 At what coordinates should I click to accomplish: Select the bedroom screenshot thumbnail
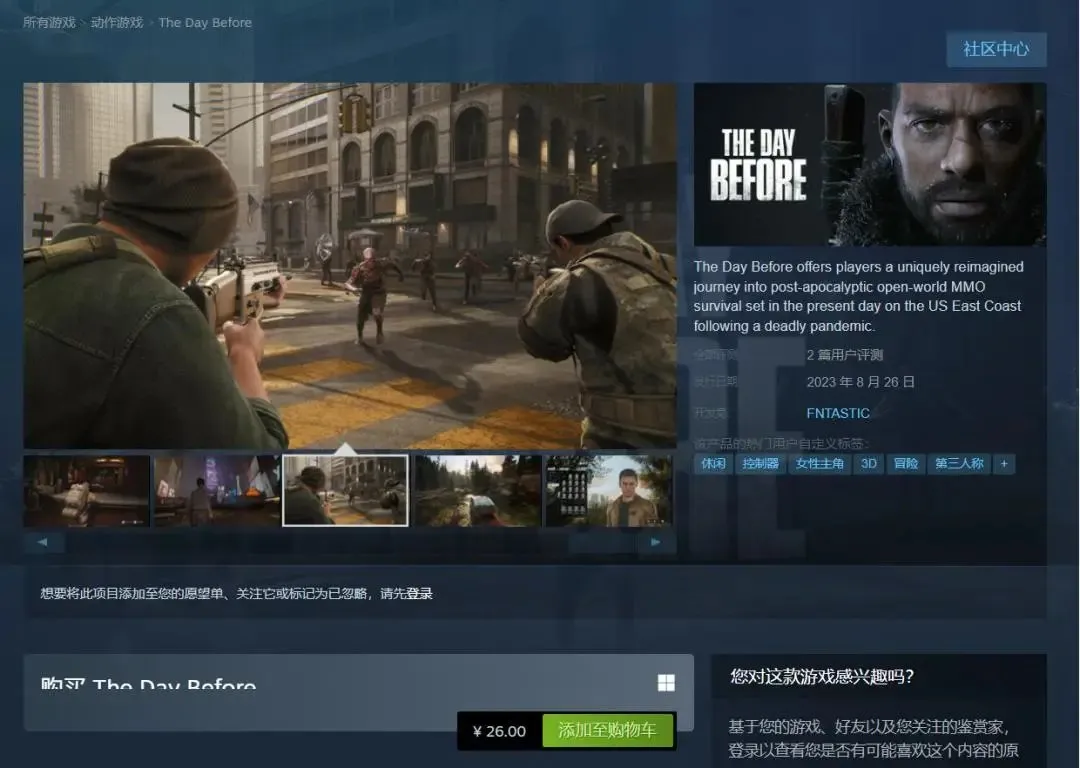tap(87, 490)
